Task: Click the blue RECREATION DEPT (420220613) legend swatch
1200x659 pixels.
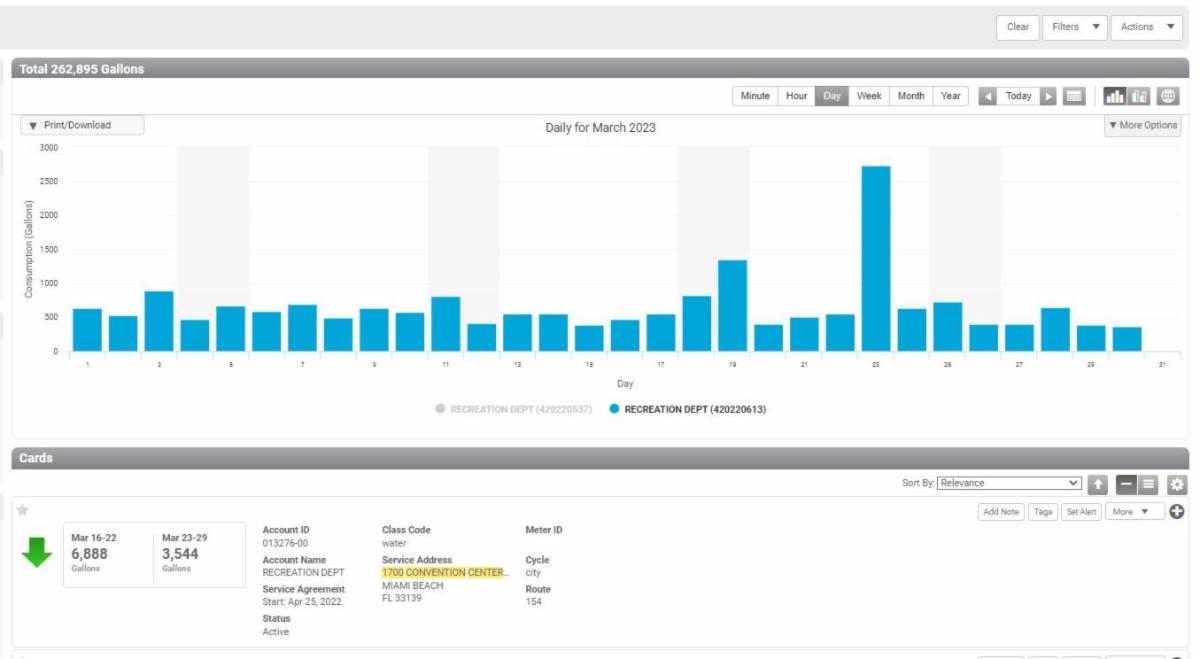Action: (614, 409)
